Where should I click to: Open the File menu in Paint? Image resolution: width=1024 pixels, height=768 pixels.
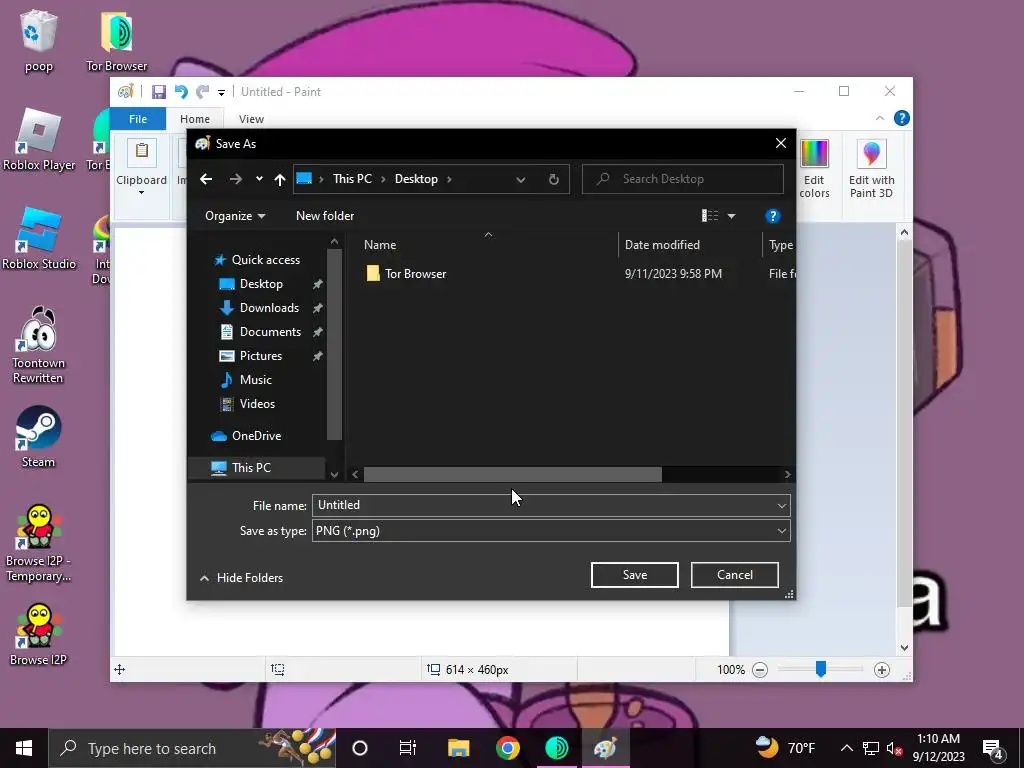point(138,119)
